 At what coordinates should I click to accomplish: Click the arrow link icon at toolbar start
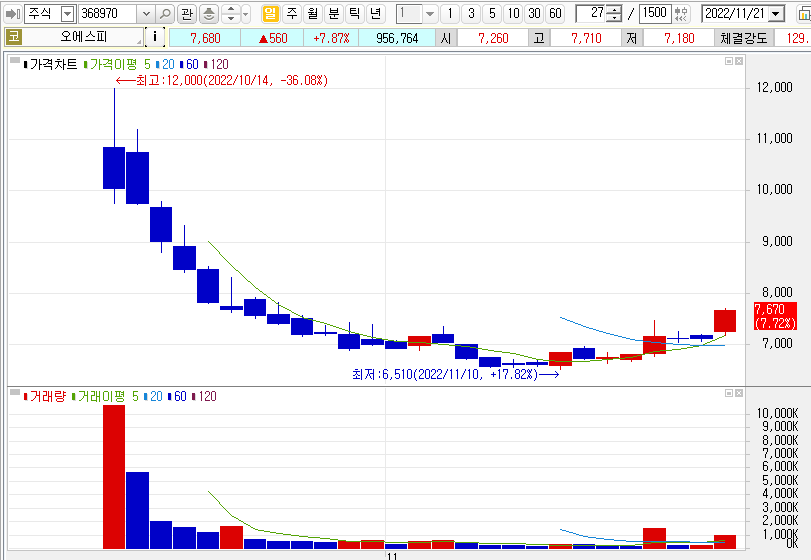tap(12, 14)
